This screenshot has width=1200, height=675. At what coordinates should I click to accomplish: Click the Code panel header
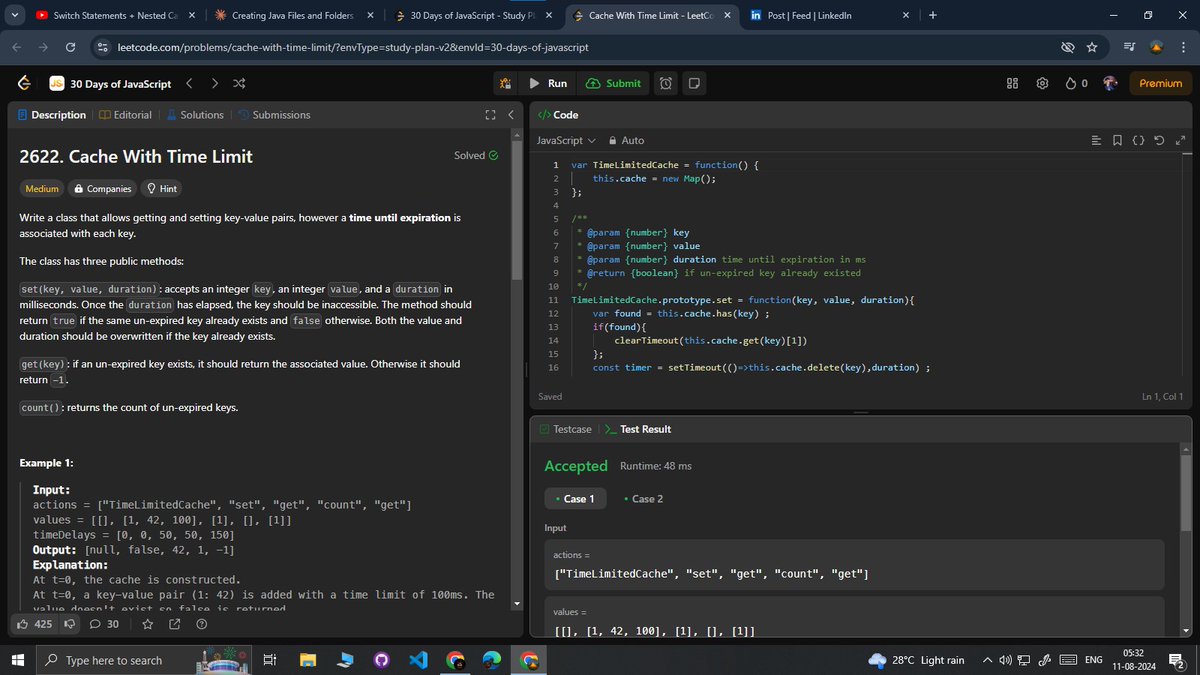559,115
